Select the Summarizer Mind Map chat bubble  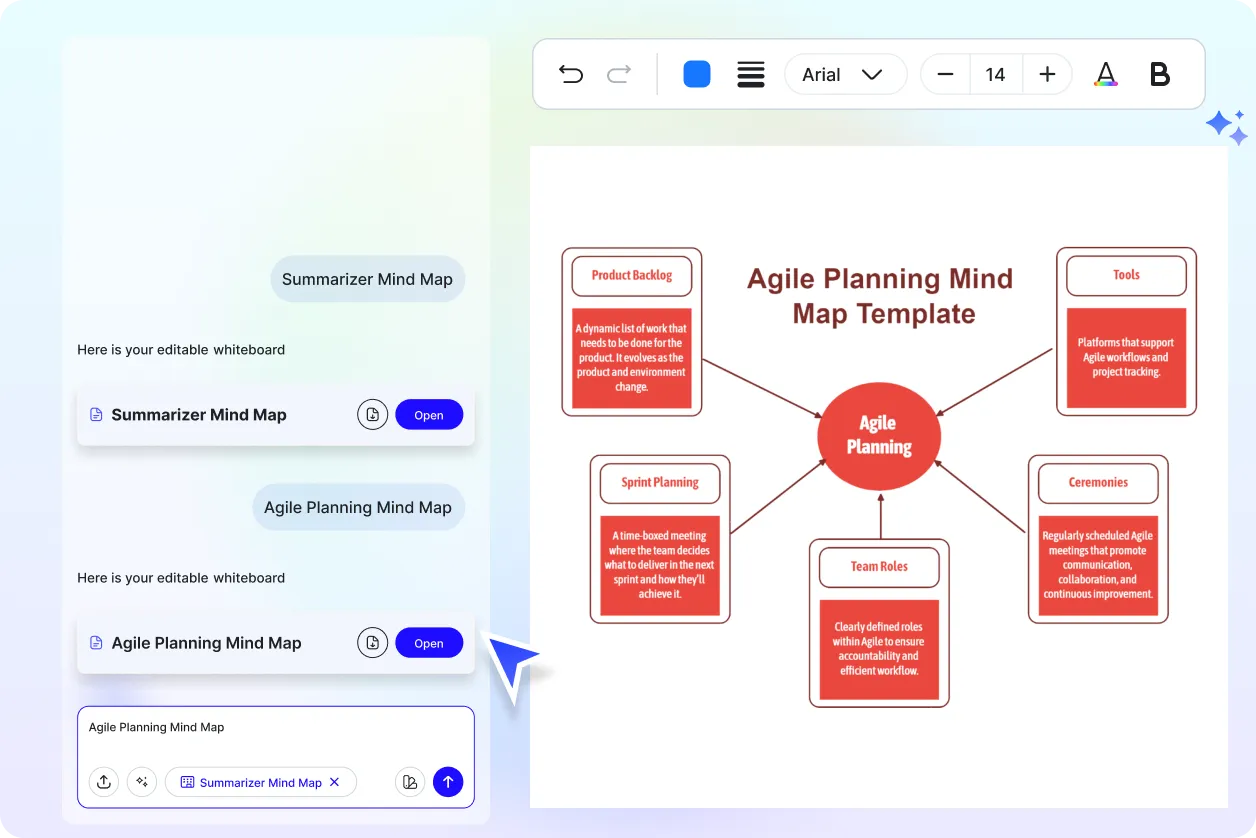point(367,279)
